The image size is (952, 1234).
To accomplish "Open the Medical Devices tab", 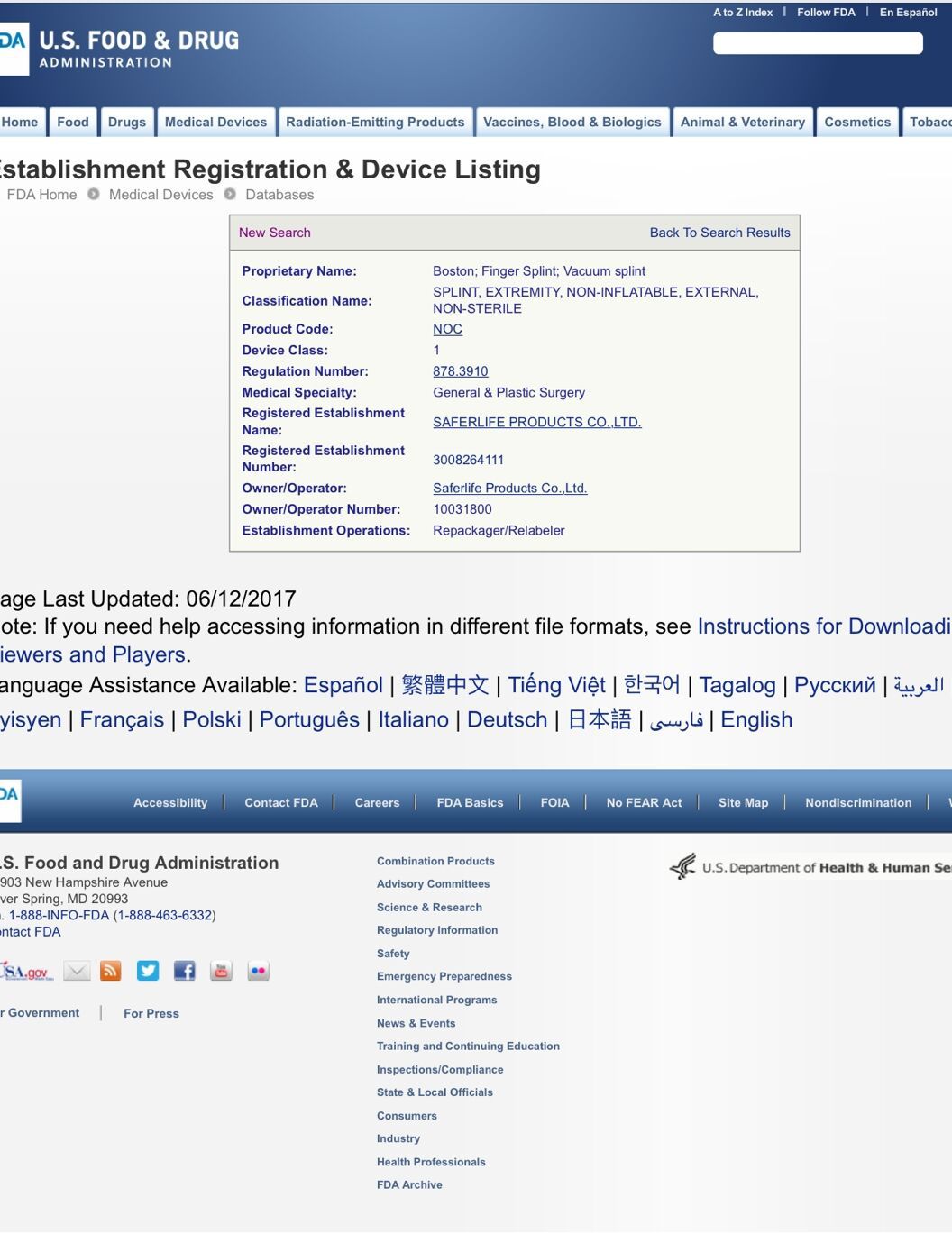I will coord(215,123).
